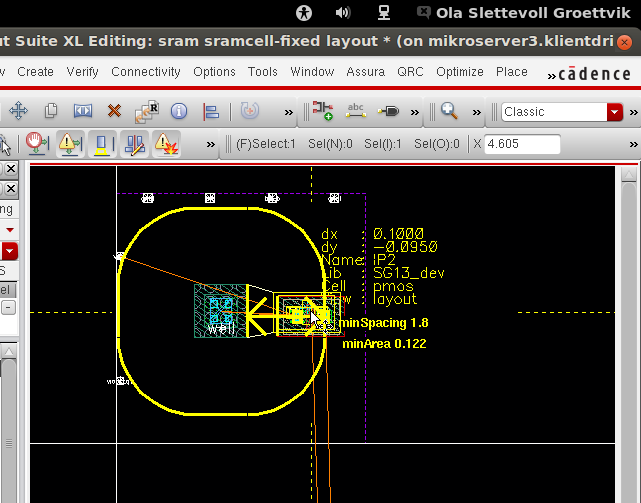Image resolution: width=641 pixels, height=503 pixels.
Task: Click the cadence logo
Action: pos(594,74)
